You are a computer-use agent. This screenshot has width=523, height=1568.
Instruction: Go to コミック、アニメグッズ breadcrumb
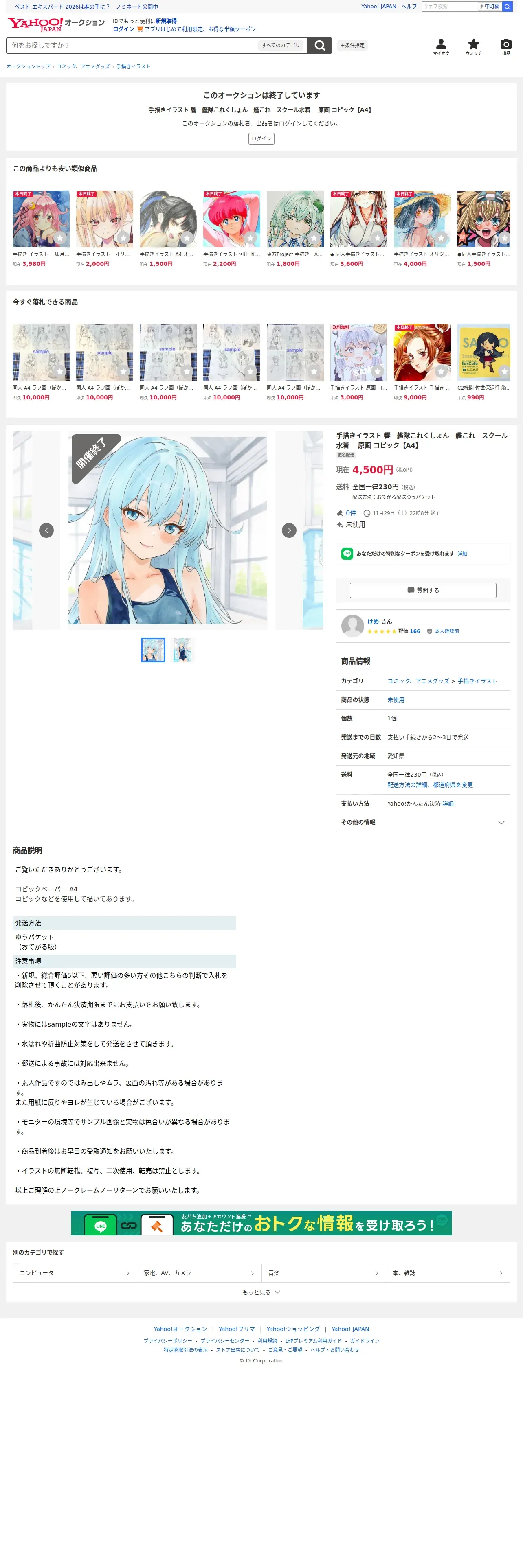[x=84, y=66]
